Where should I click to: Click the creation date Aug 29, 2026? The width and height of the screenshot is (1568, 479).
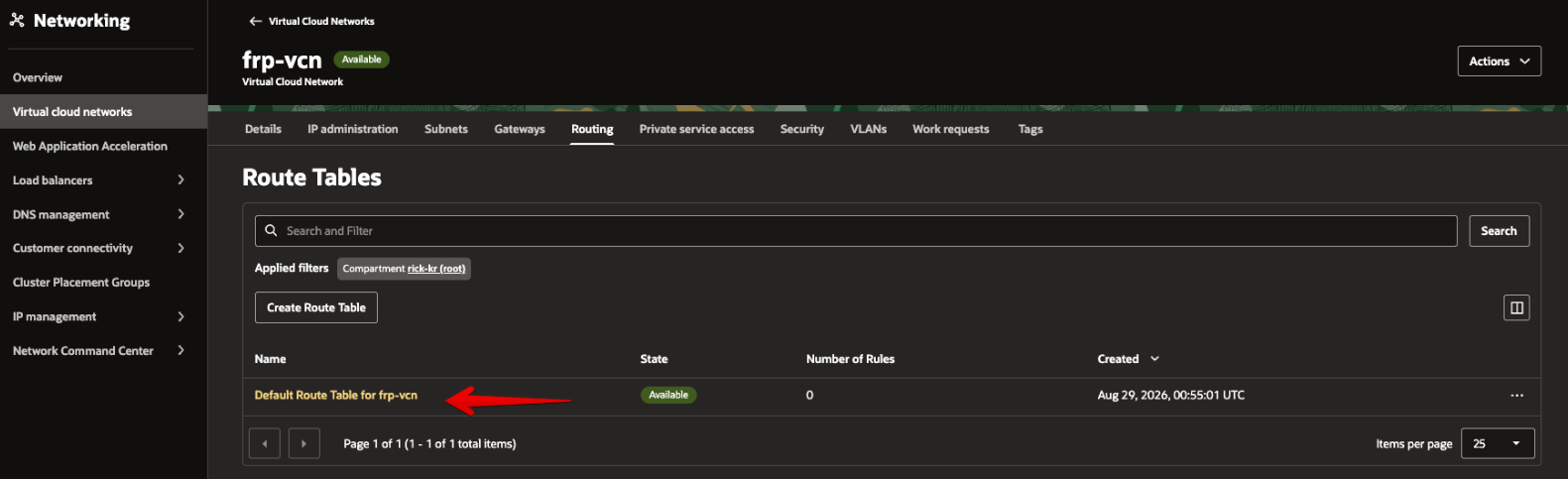click(1170, 395)
